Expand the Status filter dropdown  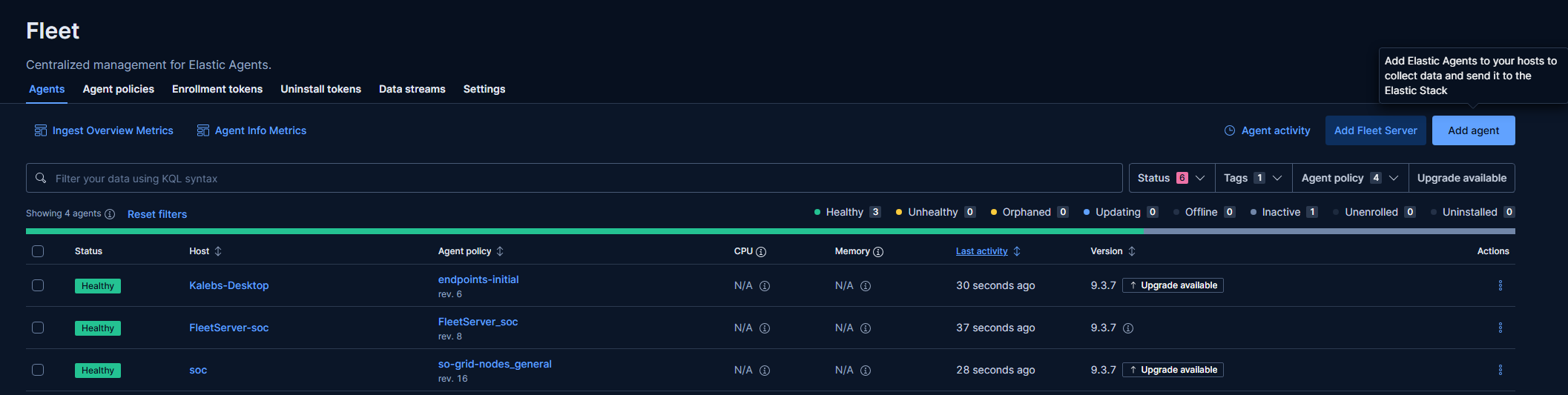click(x=1172, y=178)
